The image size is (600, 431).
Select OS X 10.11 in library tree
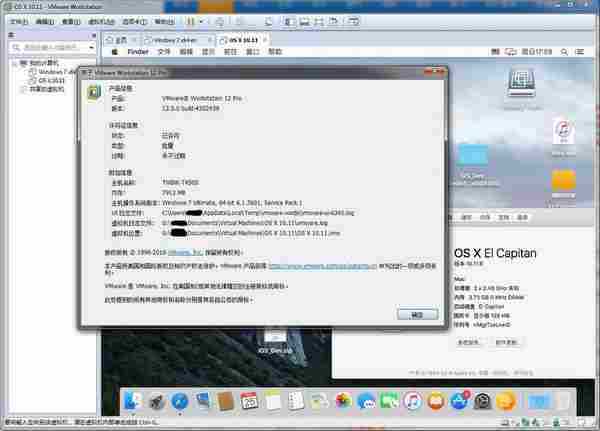53,79
